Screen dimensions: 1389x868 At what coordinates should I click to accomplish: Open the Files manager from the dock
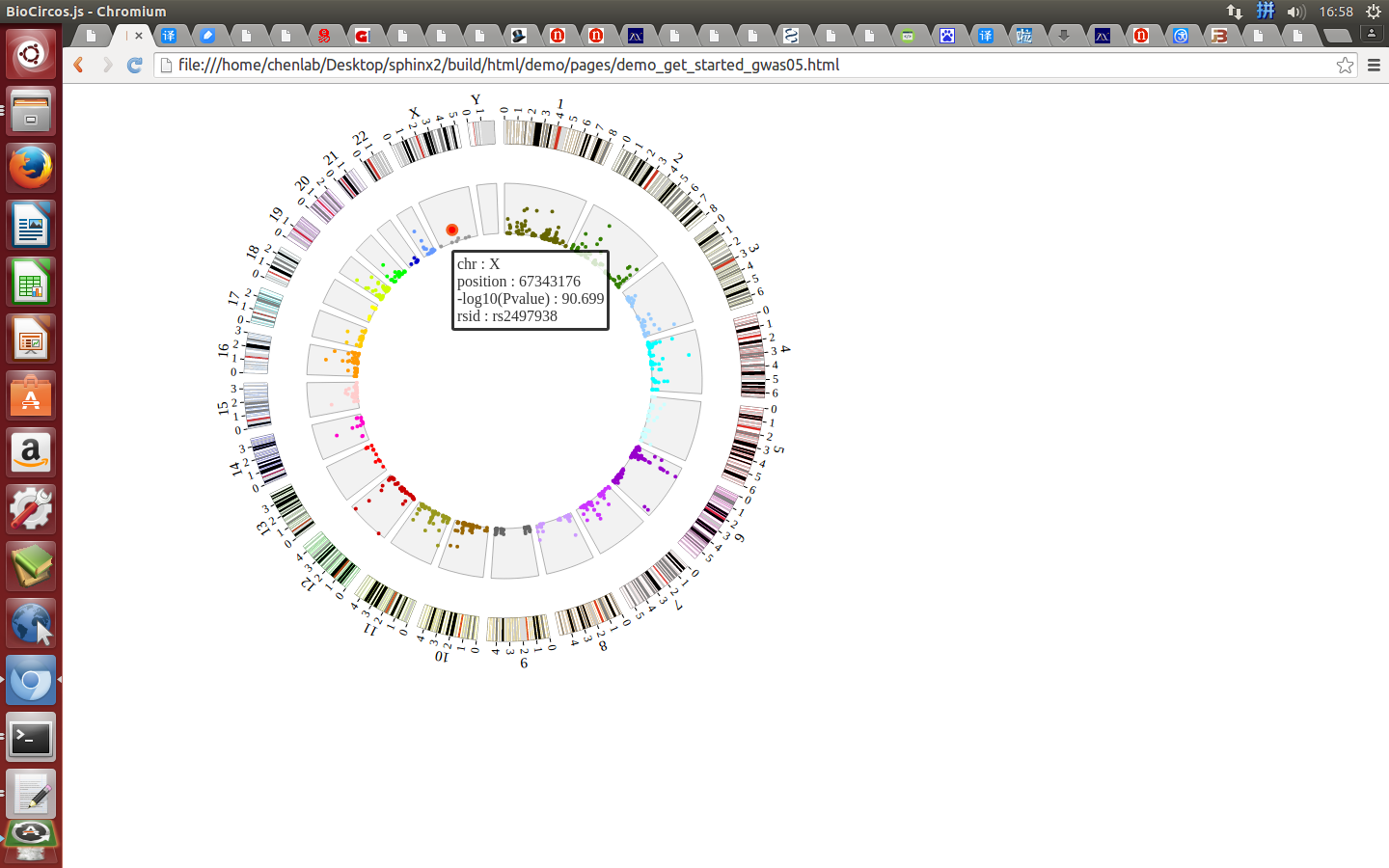31,110
